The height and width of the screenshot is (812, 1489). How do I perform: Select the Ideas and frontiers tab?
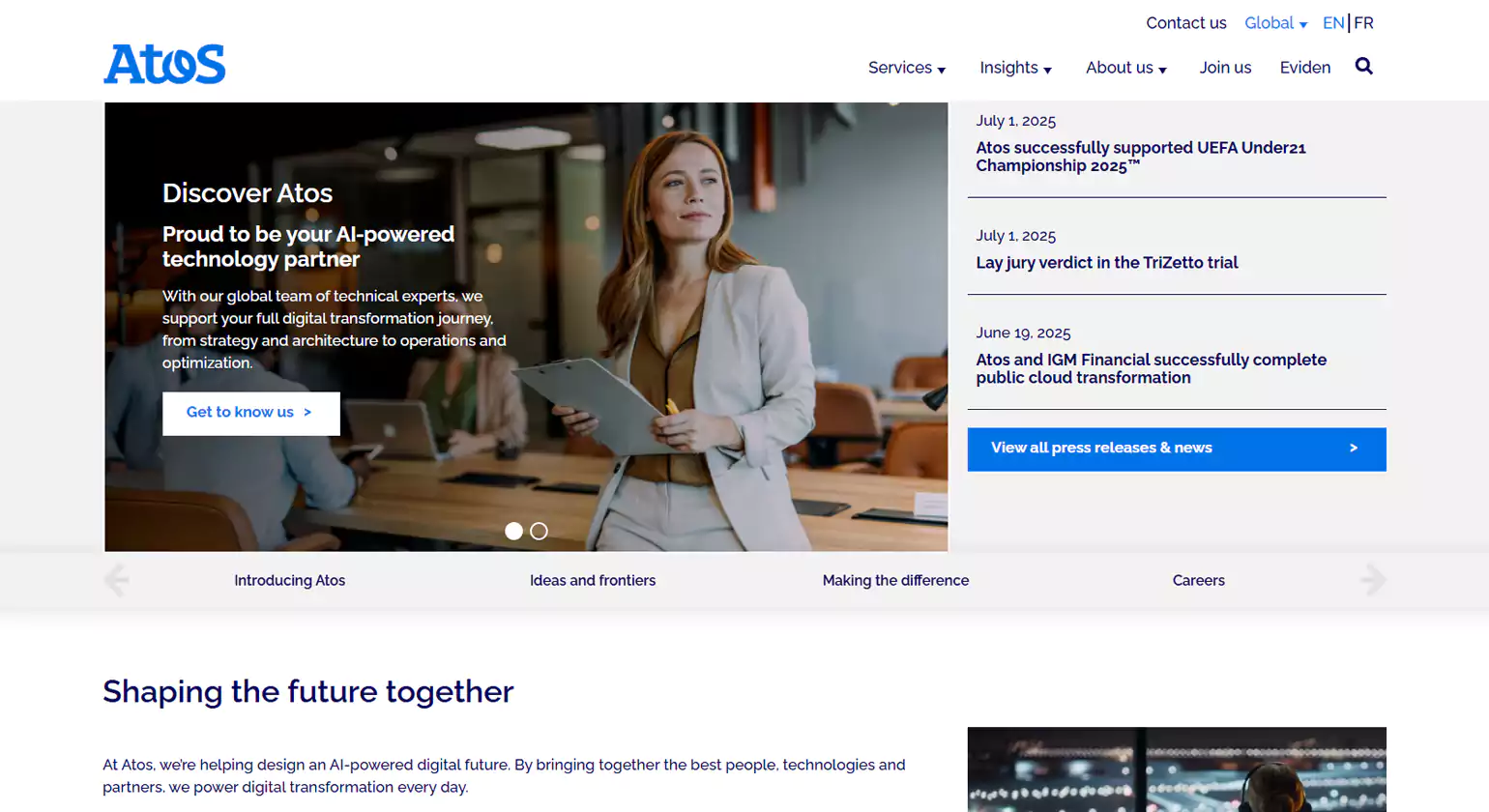(x=592, y=580)
